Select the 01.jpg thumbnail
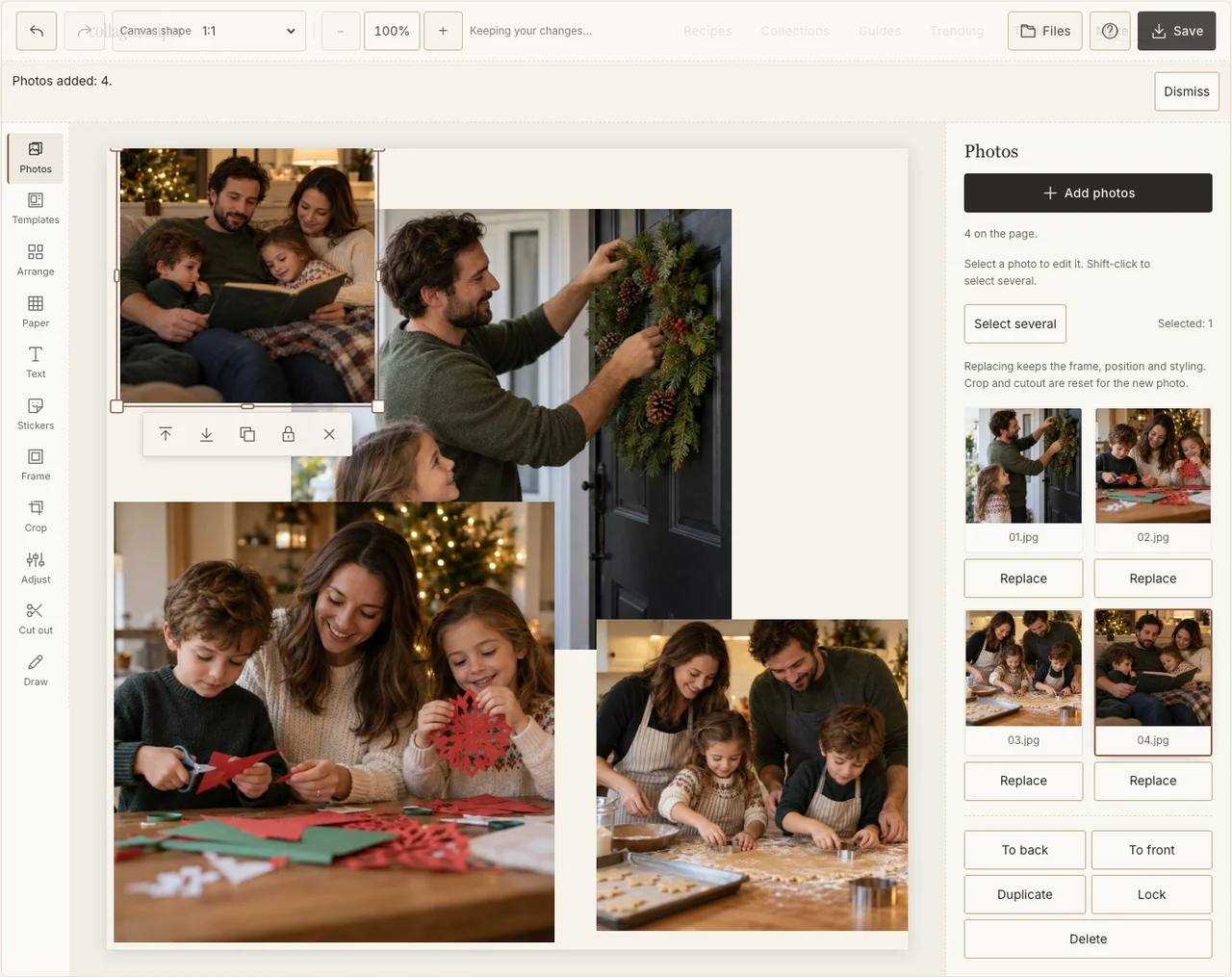This screenshot has width=1232, height=977. (x=1023, y=478)
